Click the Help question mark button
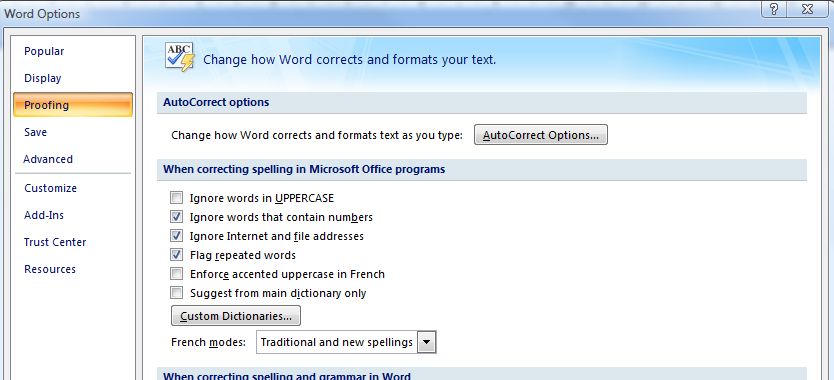834x380 pixels. pyautogui.click(x=774, y=10)
